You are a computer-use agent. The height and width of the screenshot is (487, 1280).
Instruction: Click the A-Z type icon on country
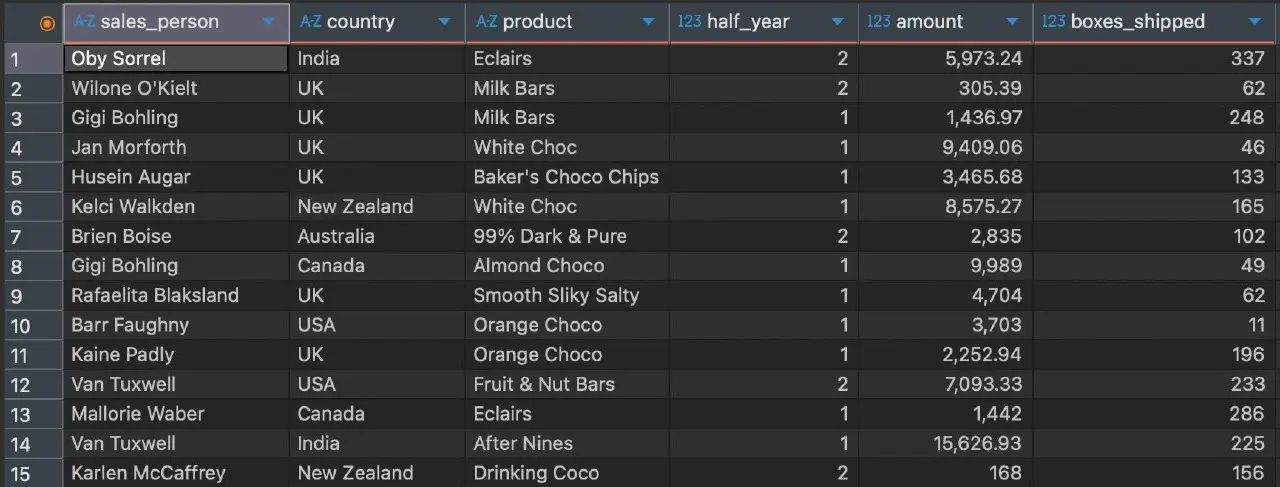[x=310, y=21]
